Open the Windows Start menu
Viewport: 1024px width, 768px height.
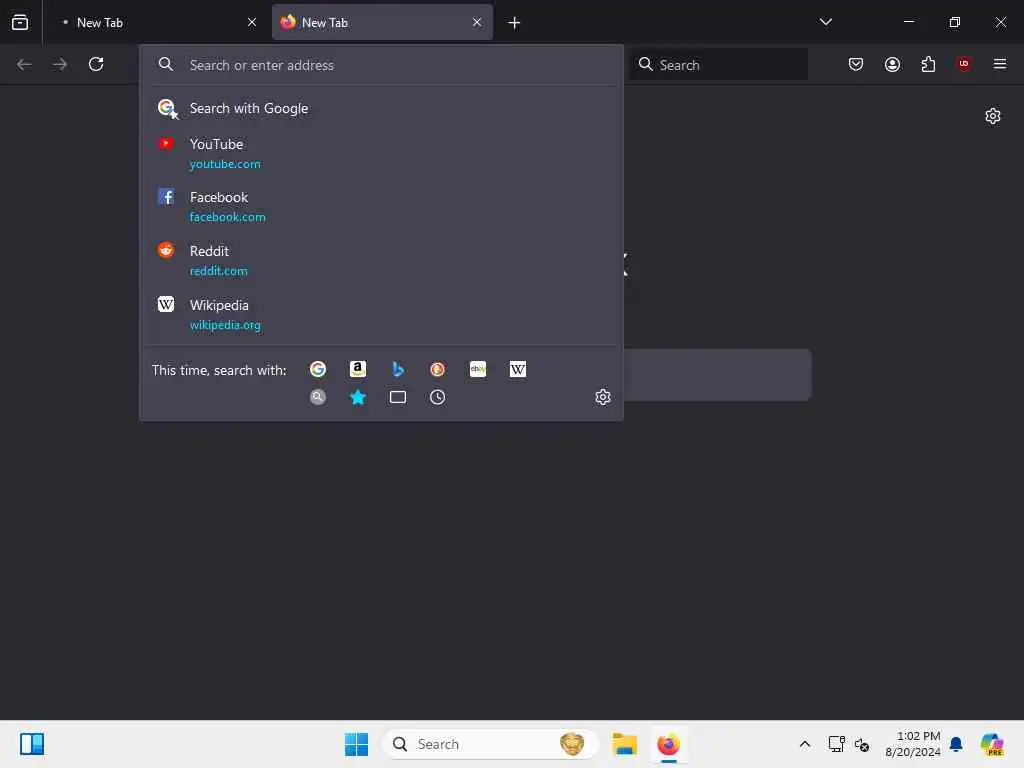[x=357, y=744]
